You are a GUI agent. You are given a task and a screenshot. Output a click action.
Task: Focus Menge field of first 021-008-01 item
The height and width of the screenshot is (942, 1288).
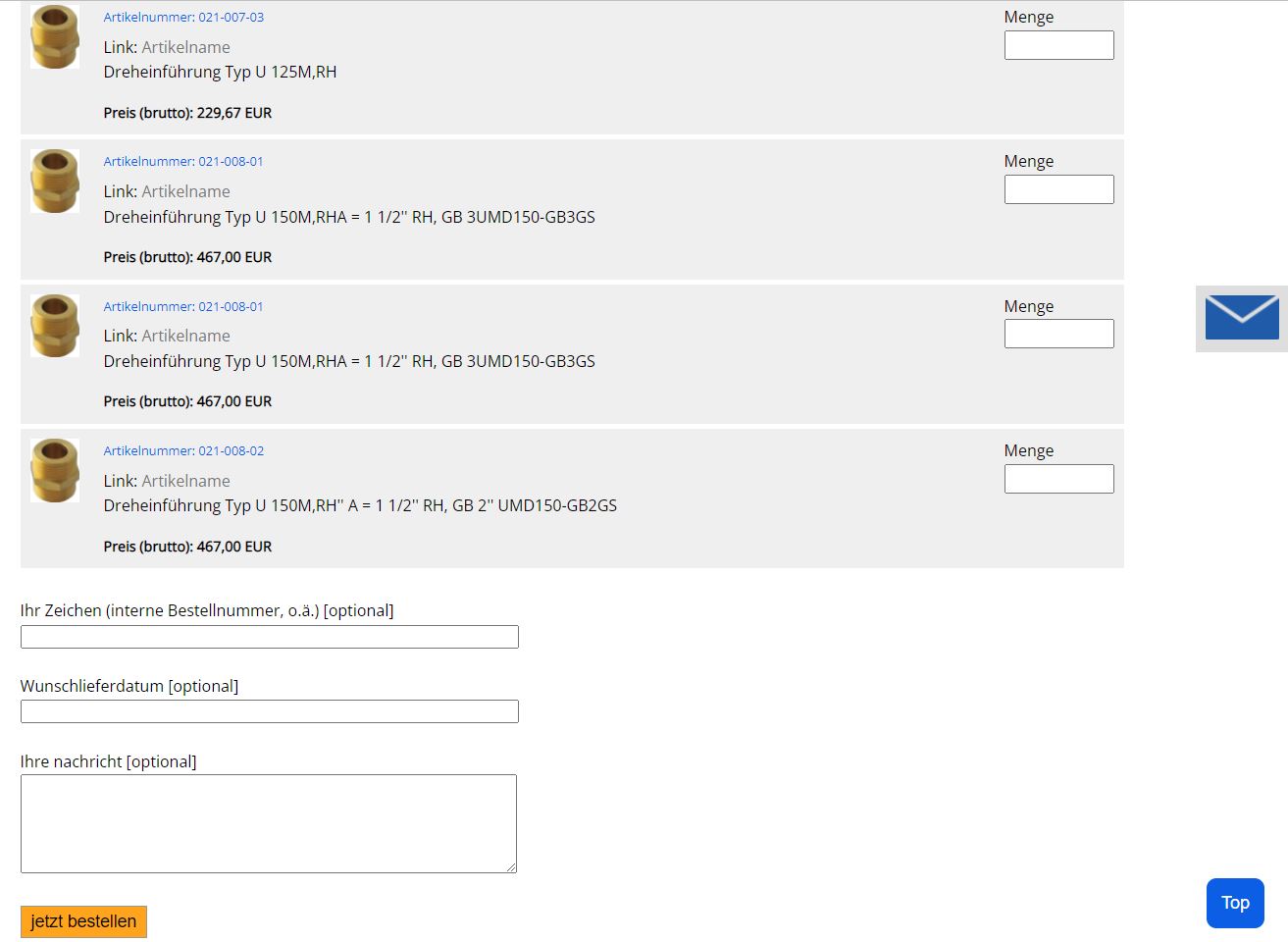pyautogui.click(x=1058, y=189)
